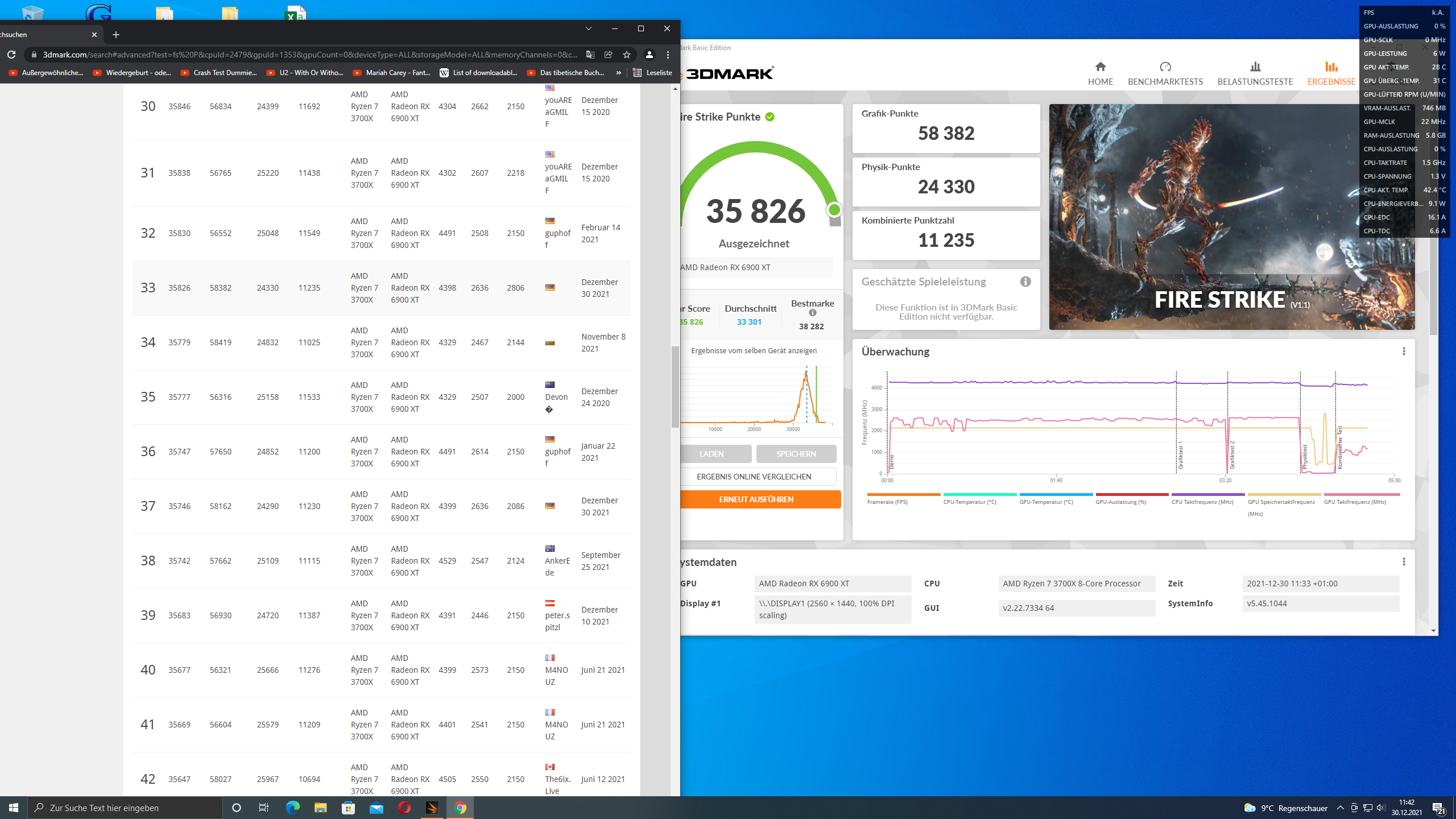1456x819 pixels.
Task: Switch to the Ergebnisse tab
Action: coord(1331,73)
